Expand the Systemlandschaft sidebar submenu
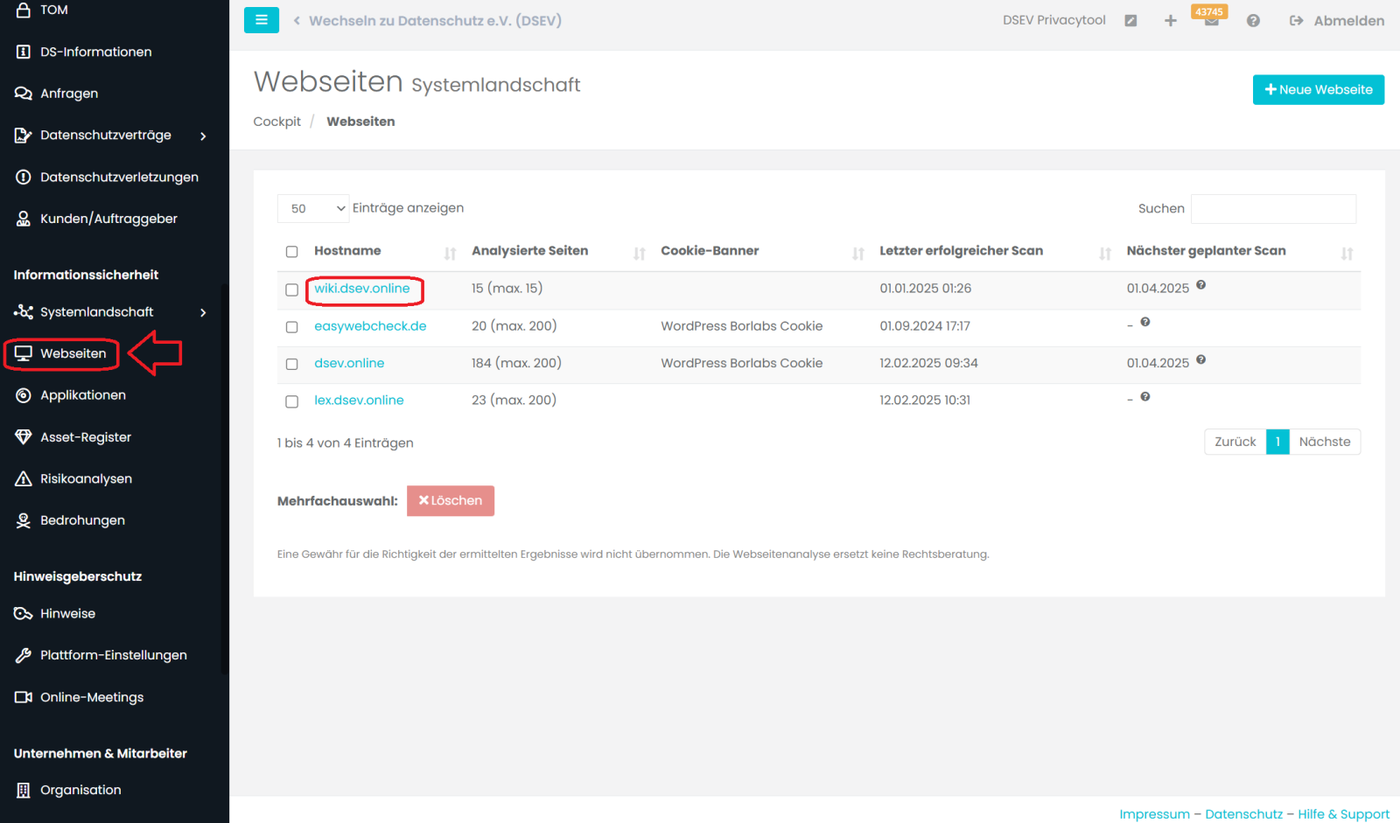1400x823 pixels. [203, 313]
